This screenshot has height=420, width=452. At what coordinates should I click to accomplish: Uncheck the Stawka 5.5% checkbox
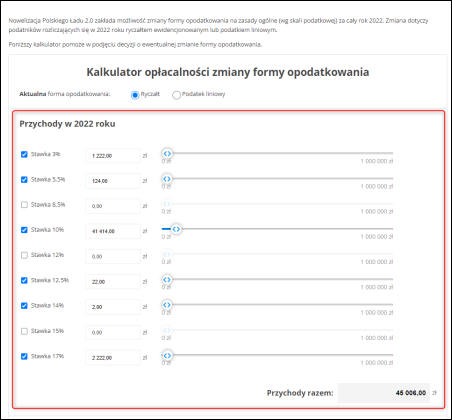click(x=24, y=180)
